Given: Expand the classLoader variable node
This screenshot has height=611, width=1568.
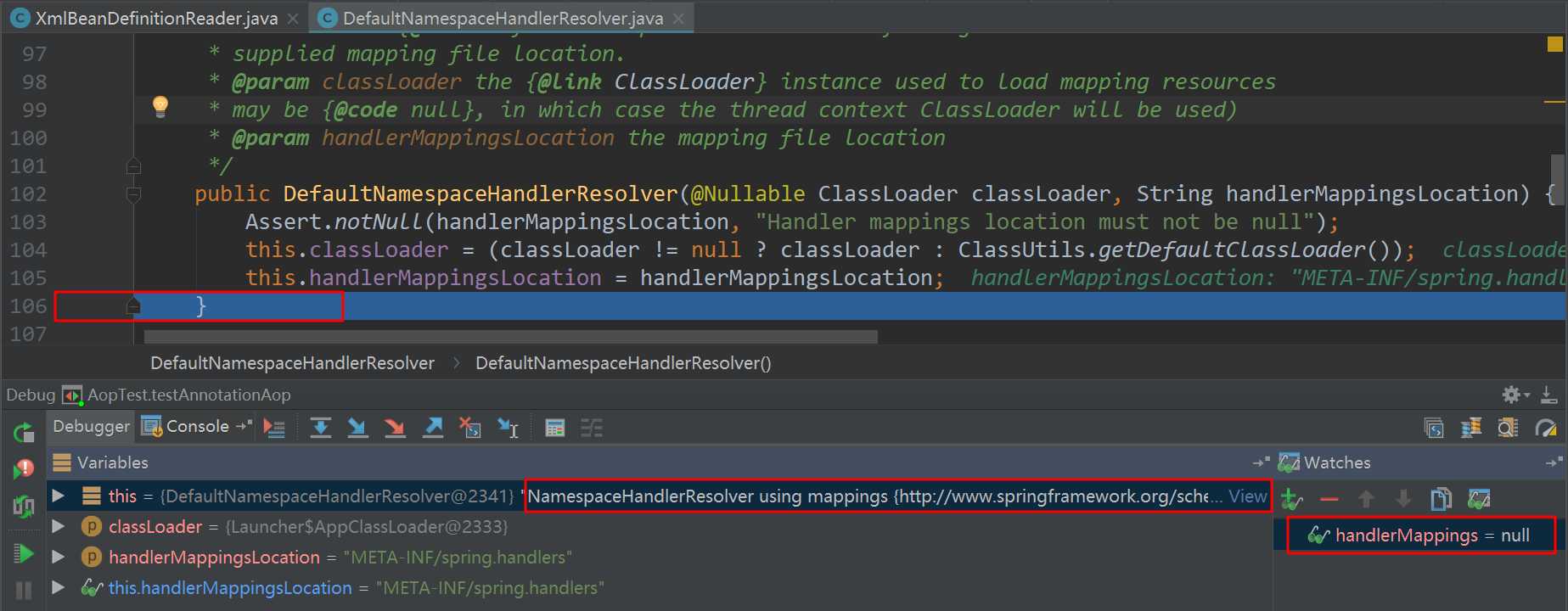Looking at the screenshot, I should click(x=58, y=526).
